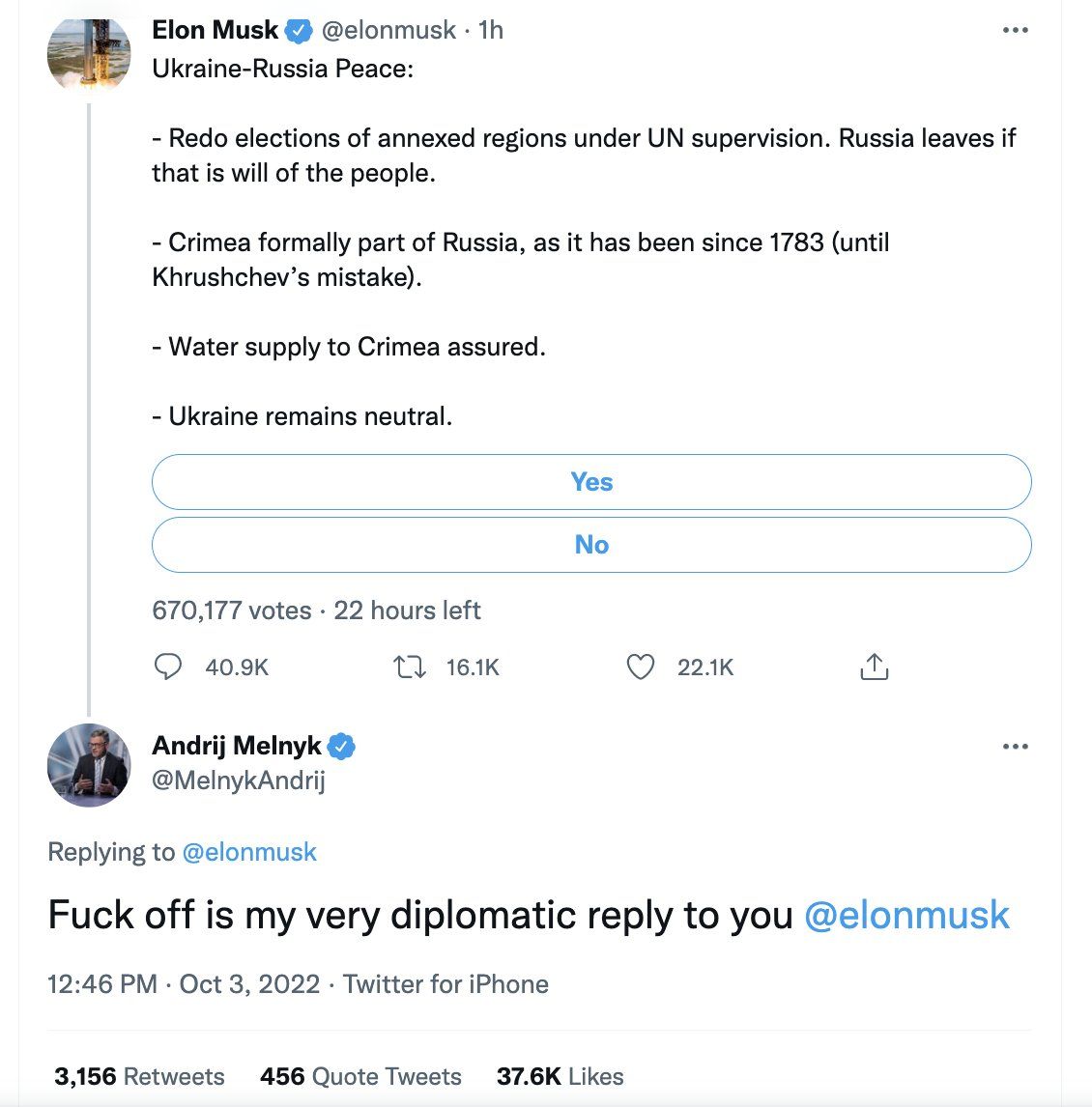View the 37.6K Likes list

560,1076
